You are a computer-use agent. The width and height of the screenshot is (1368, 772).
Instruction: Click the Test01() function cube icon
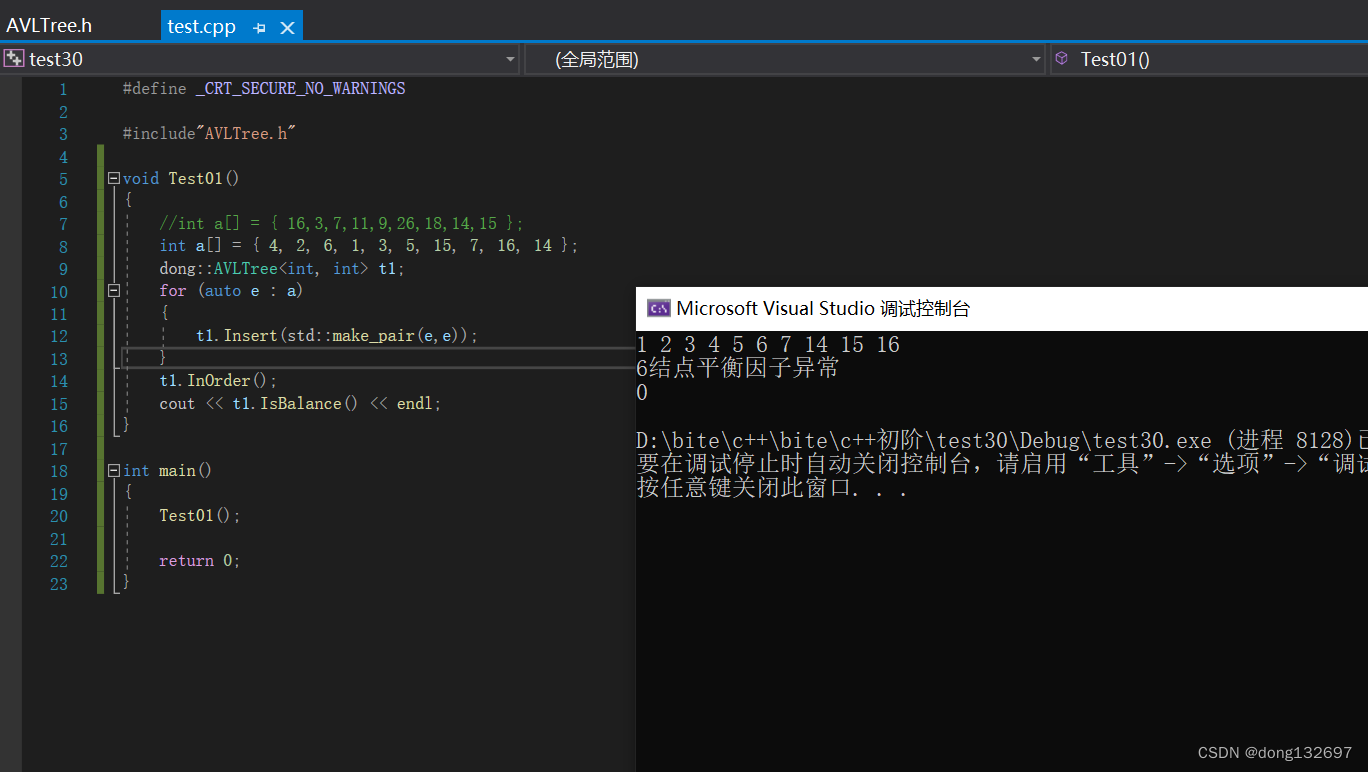pyautogui.click(x=1062, y=58)
